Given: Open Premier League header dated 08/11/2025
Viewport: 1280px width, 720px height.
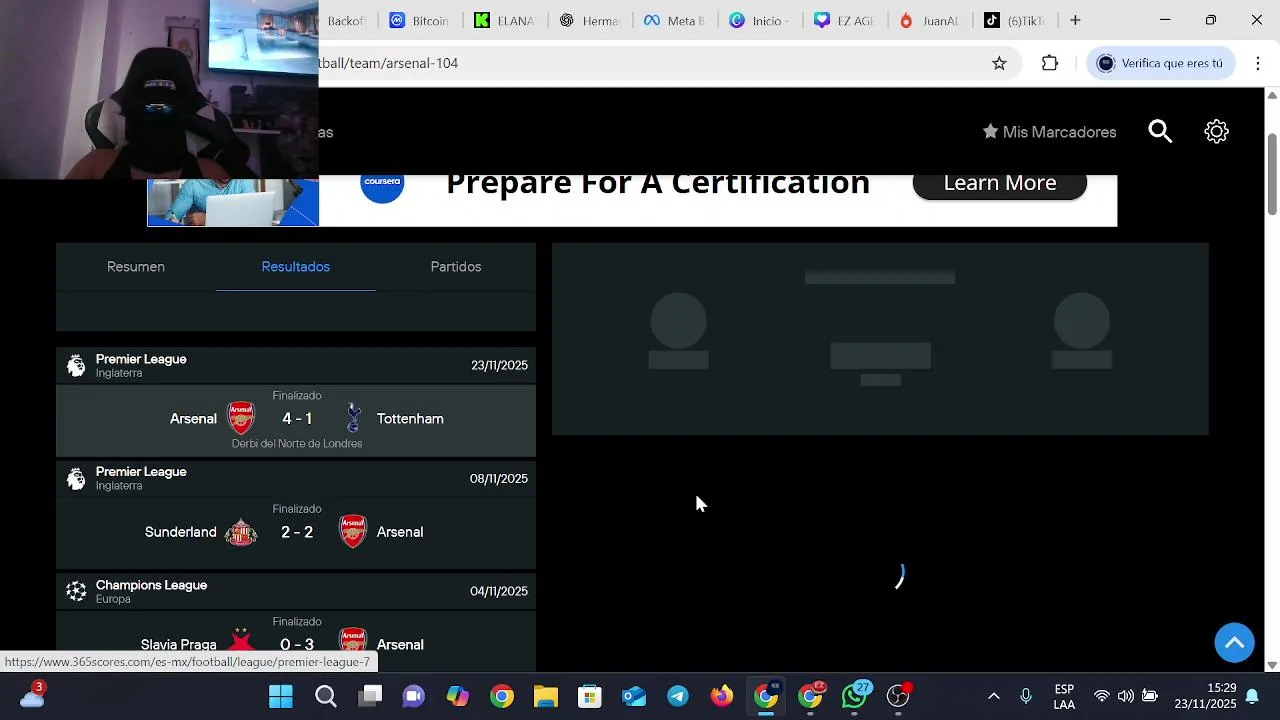Looking at the screenshot, I should pos(296,478).
